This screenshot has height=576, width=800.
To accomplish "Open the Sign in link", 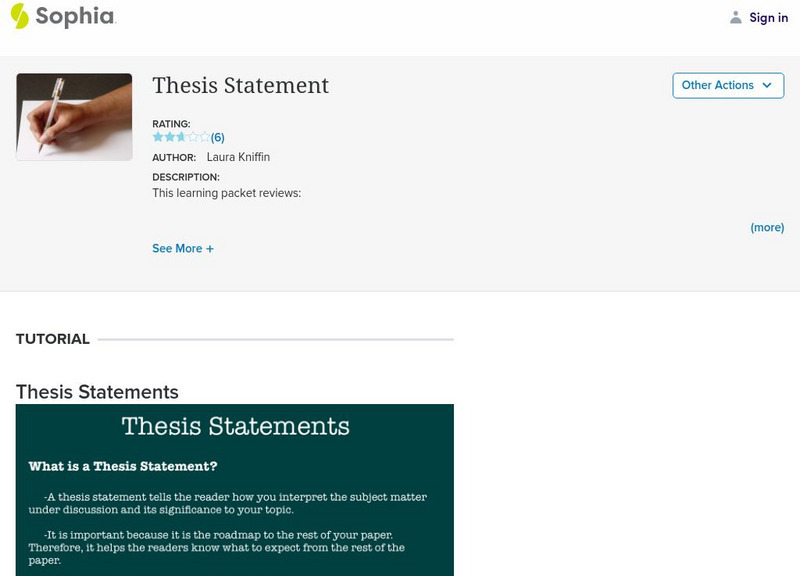I will [x=768, y=18].
